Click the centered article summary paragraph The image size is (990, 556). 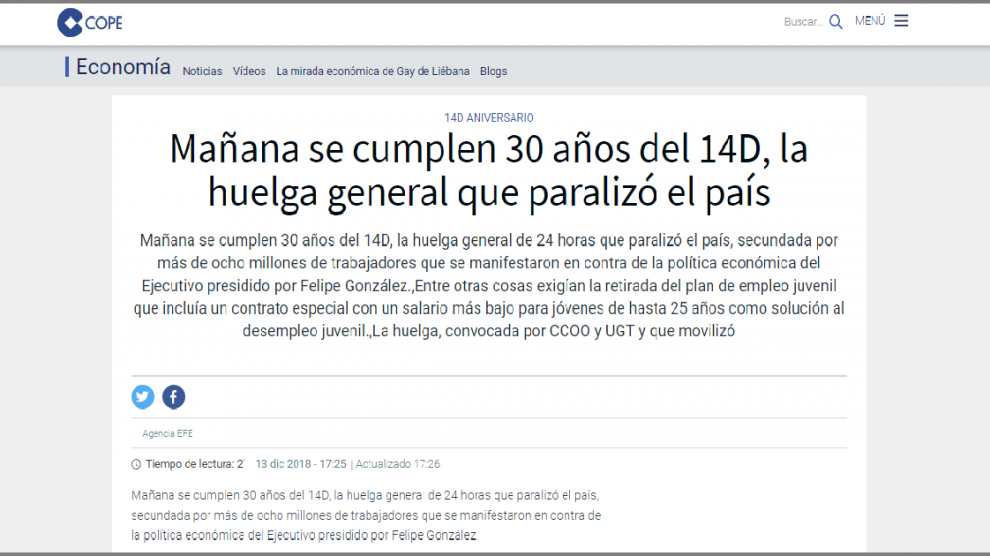pos(489,285)
